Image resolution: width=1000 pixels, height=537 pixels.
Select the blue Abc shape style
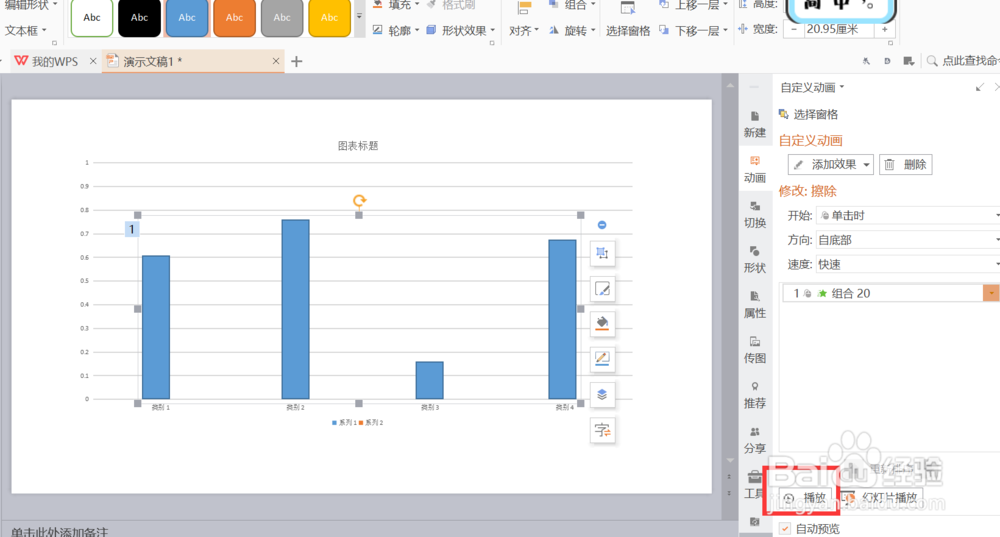point(187,18)
